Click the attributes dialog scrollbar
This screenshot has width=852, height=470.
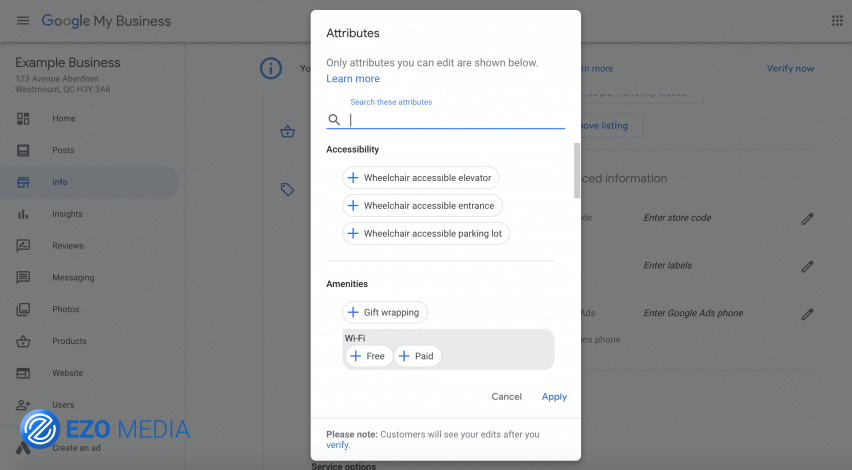pyautogui.click(x=577, y=171)
